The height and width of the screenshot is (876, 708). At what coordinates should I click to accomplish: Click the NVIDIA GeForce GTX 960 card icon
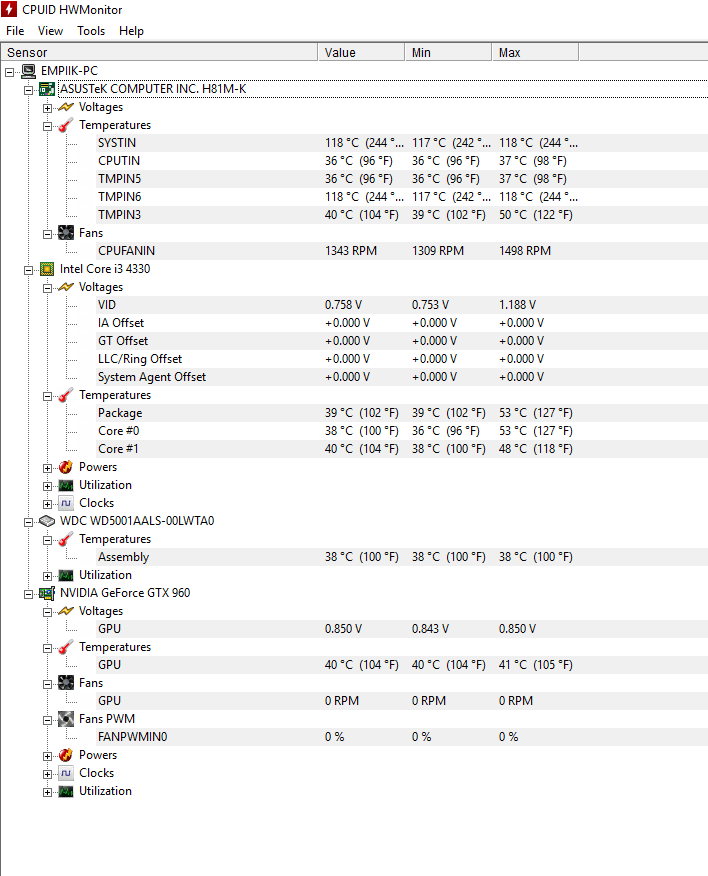[x=47, y=593]
